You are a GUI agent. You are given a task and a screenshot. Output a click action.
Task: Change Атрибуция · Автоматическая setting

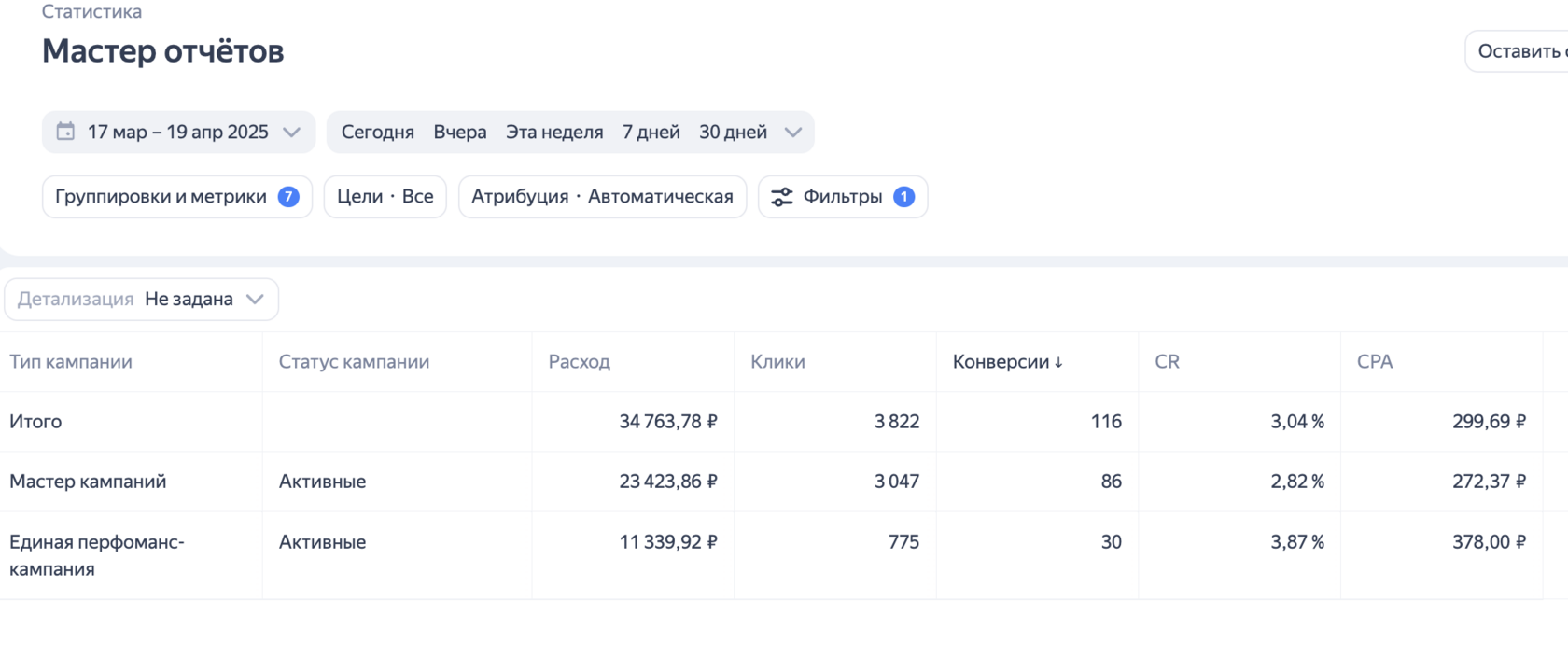pos(602,197)
